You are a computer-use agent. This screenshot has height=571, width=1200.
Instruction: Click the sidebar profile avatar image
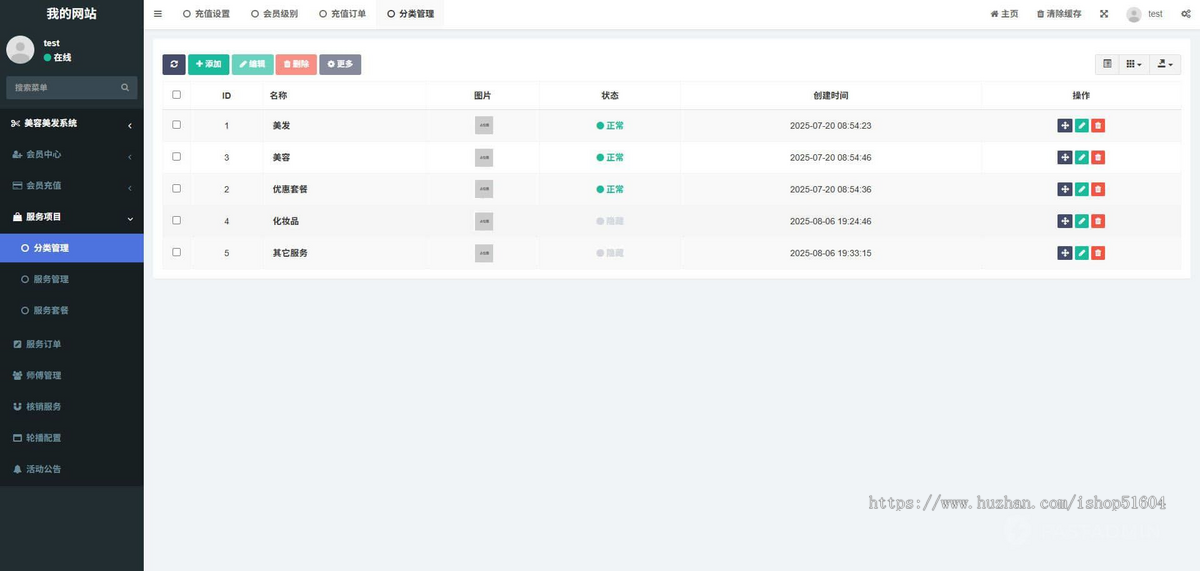point(20,50)
